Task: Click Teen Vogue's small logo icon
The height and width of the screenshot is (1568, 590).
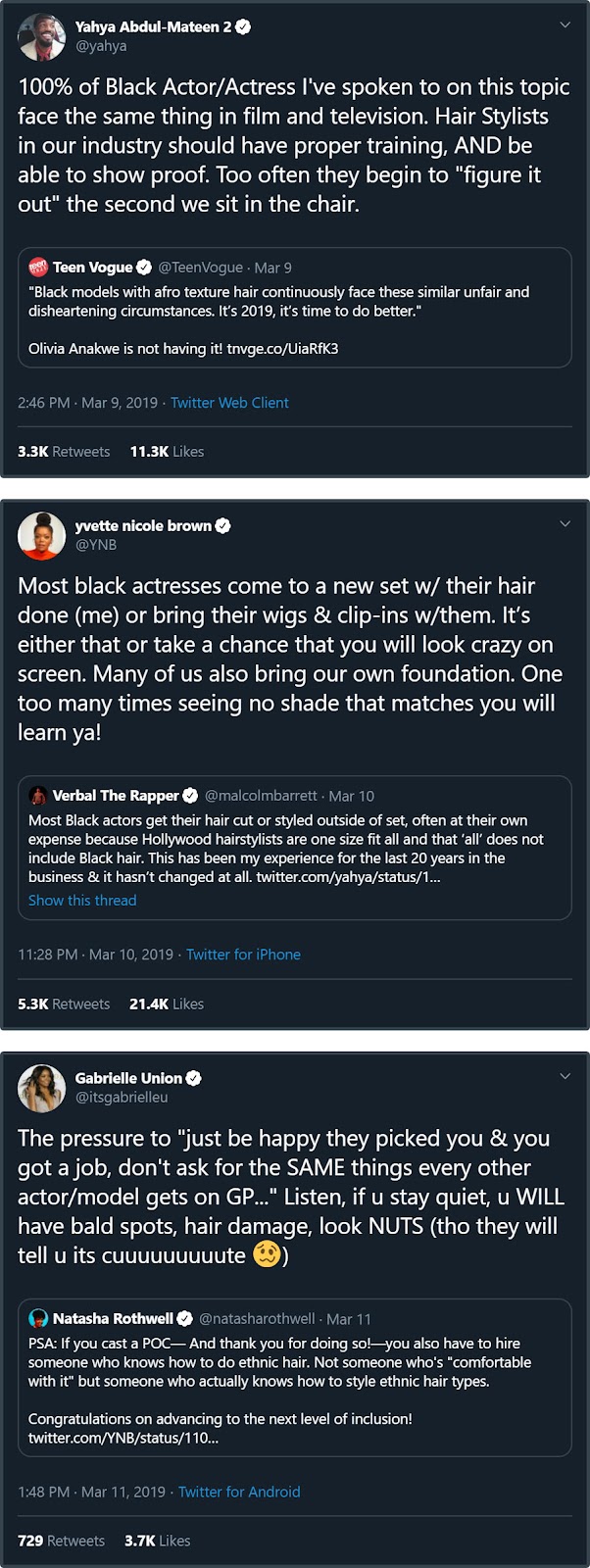Action: click(38, 268)
